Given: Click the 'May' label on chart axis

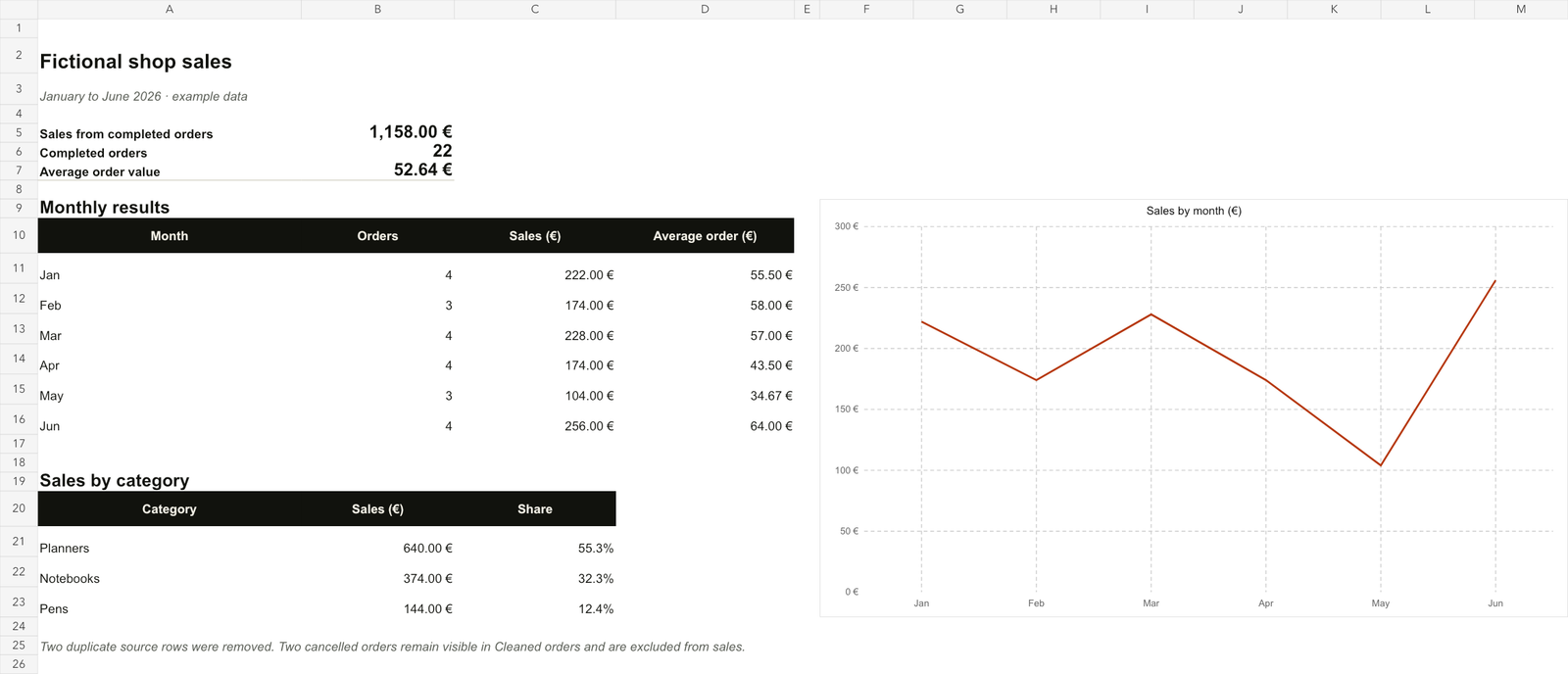Looking at the screenshot, I should pyautogui.click(x=1381, y=603).
